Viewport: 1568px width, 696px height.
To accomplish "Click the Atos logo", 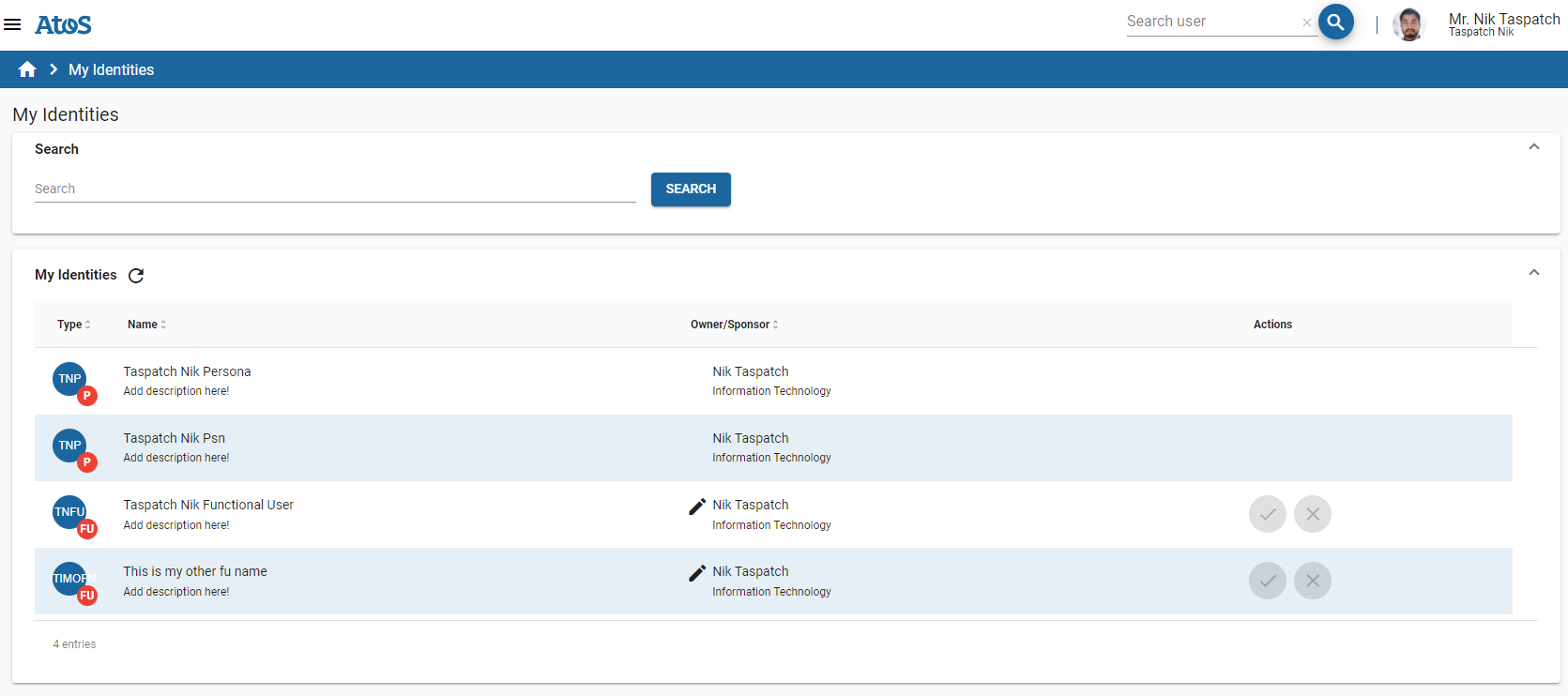I will tap(63, 24).
